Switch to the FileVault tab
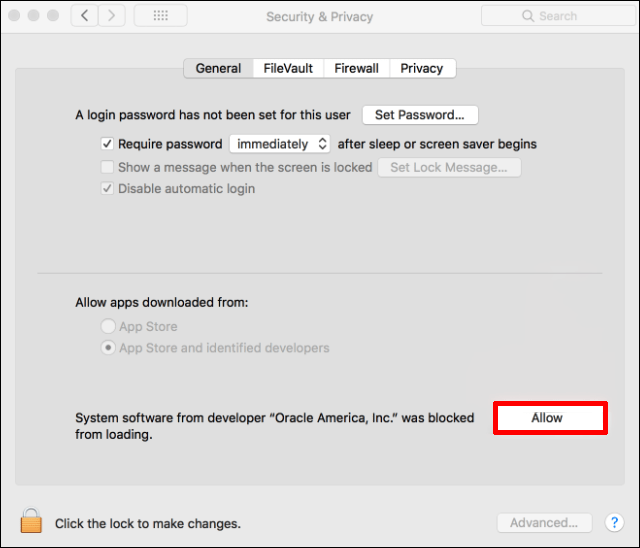The width and height of the screenshot is (640, 548). pyautogui.click(x=288, y=68)
